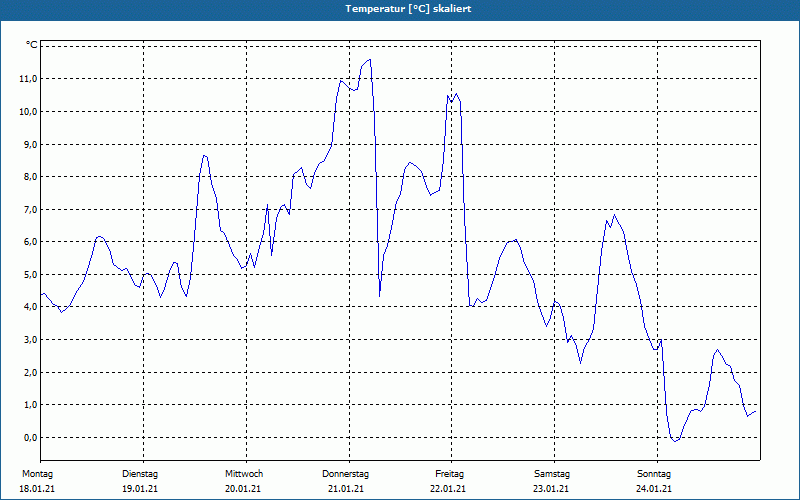Click the 6,0 y-axis value
The width and height of the screenshot is (800, 500).
30,241
